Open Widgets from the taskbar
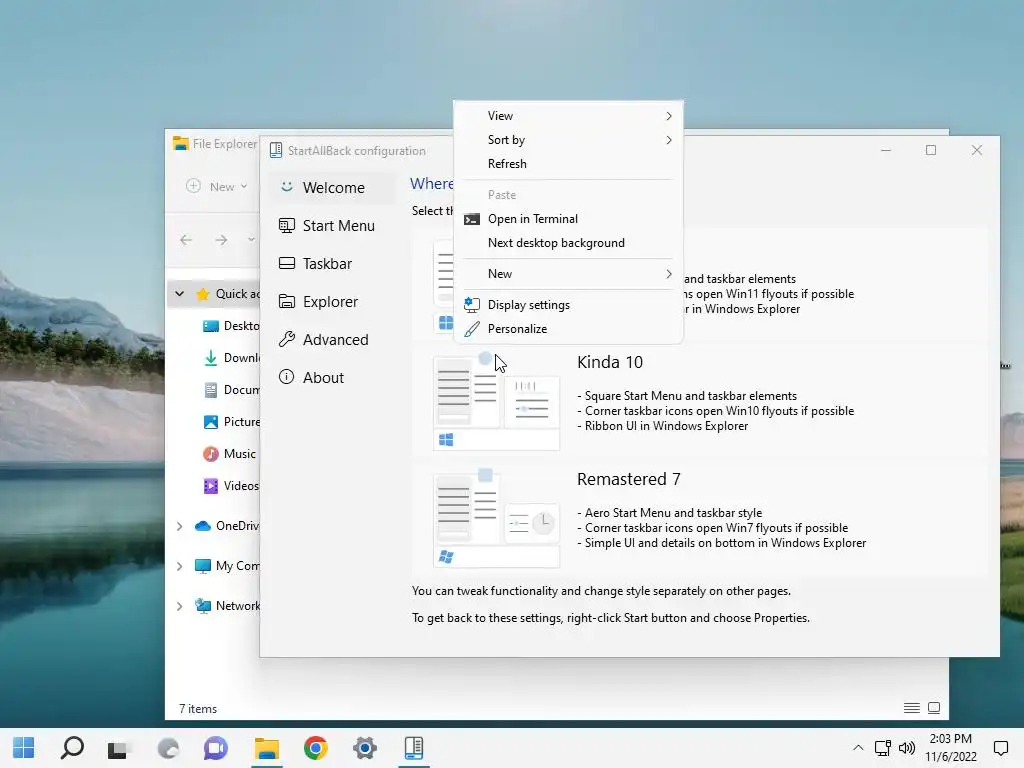This screenshot has height=768, width=1024. coord(168,748)
